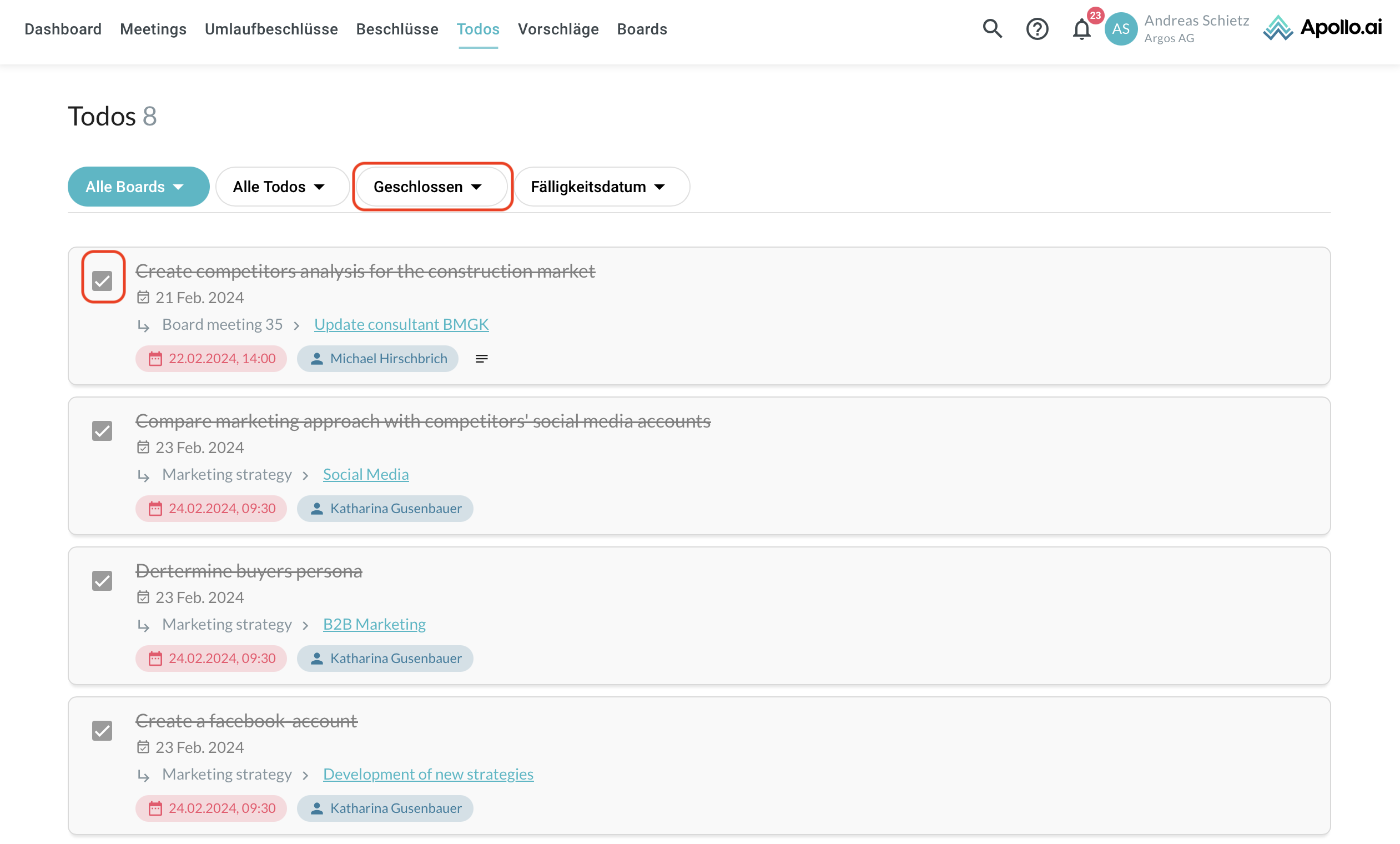Click the help question mark icon
The width and height of the screenshot is (1400, 844).
click(1037, 28)
